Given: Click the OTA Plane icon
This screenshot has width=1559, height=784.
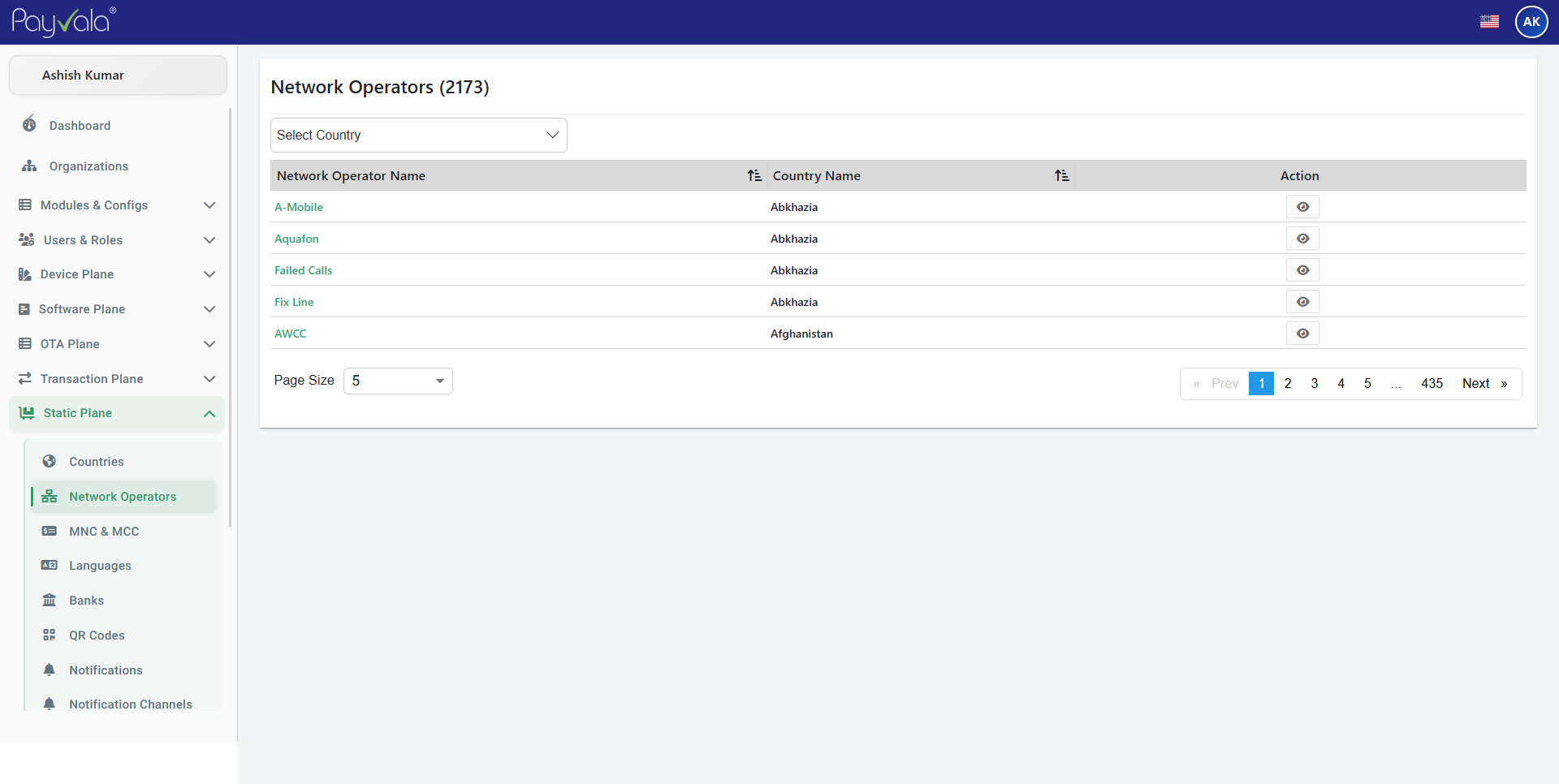Looking at the screenshot, I should [25, 344].
